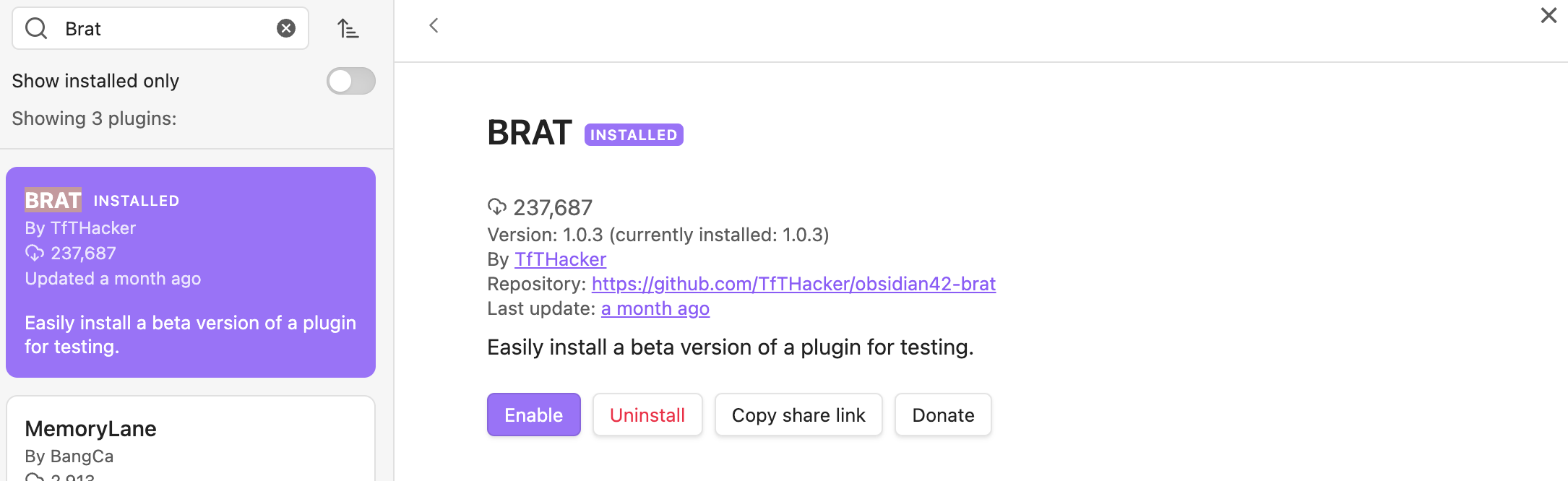Click into the Brat search field
This screenshot has width=1568, height=481.
(166, 29)
